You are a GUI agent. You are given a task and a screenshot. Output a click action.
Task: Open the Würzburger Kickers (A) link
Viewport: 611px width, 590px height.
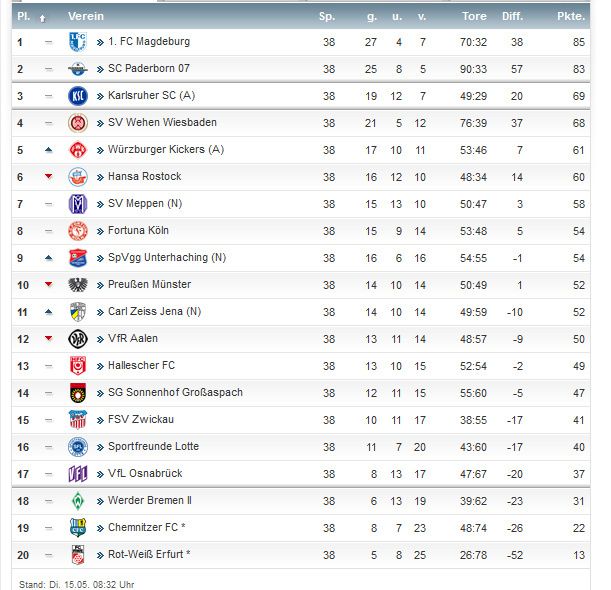tap(166, 150)
